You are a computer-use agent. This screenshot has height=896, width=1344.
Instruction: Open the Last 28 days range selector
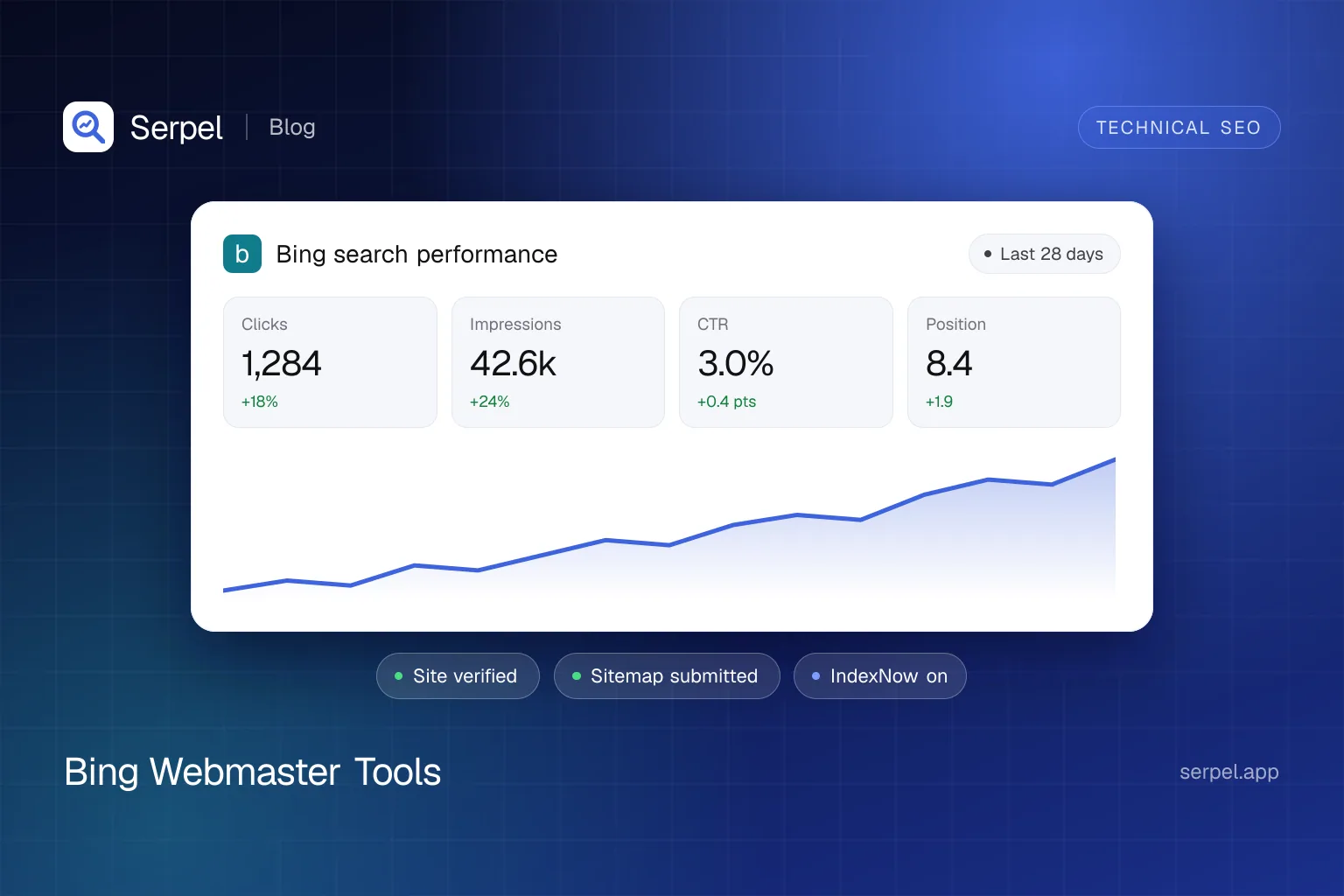[x=1044, y=254]
